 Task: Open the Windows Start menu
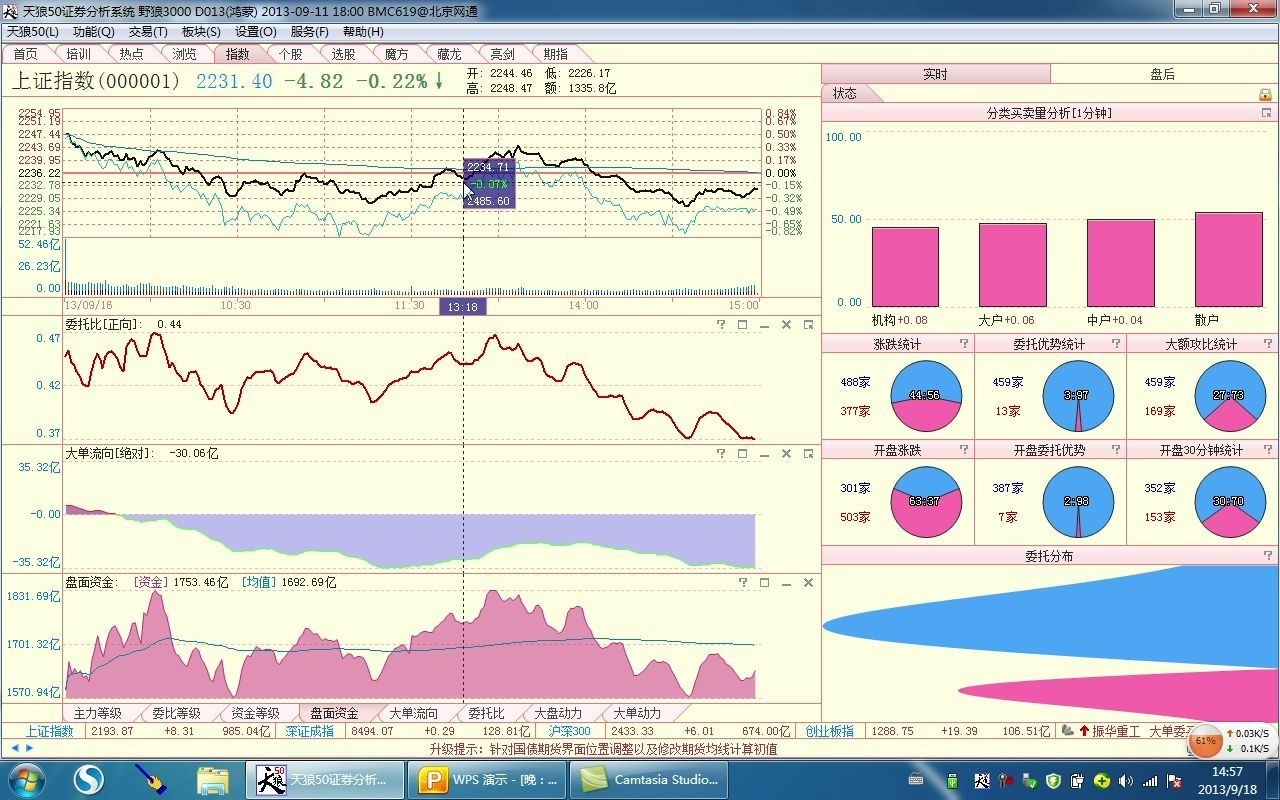25,779
